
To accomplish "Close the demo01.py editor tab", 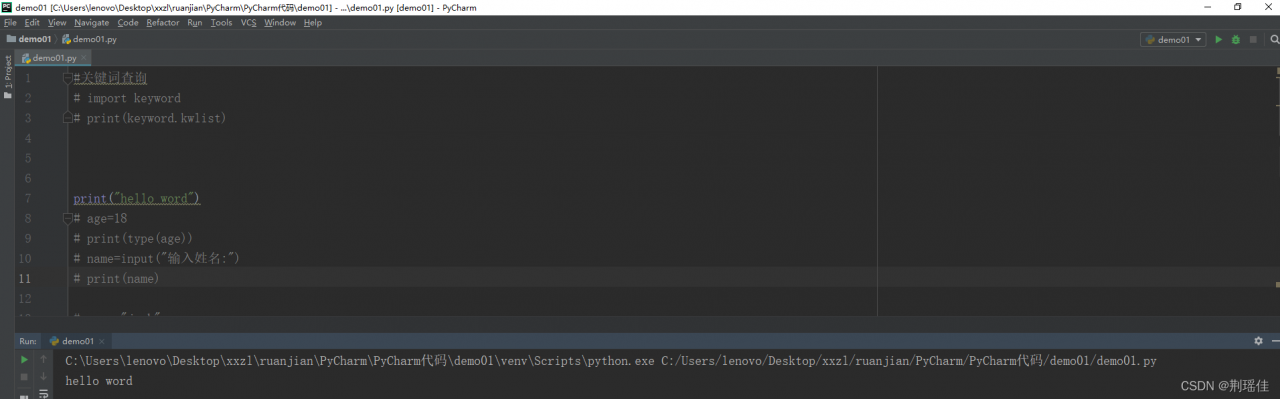I will [85, 58].
